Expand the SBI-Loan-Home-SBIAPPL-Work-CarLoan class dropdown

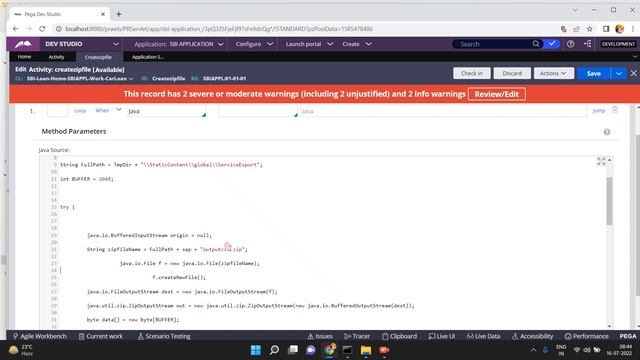(131, 78)
